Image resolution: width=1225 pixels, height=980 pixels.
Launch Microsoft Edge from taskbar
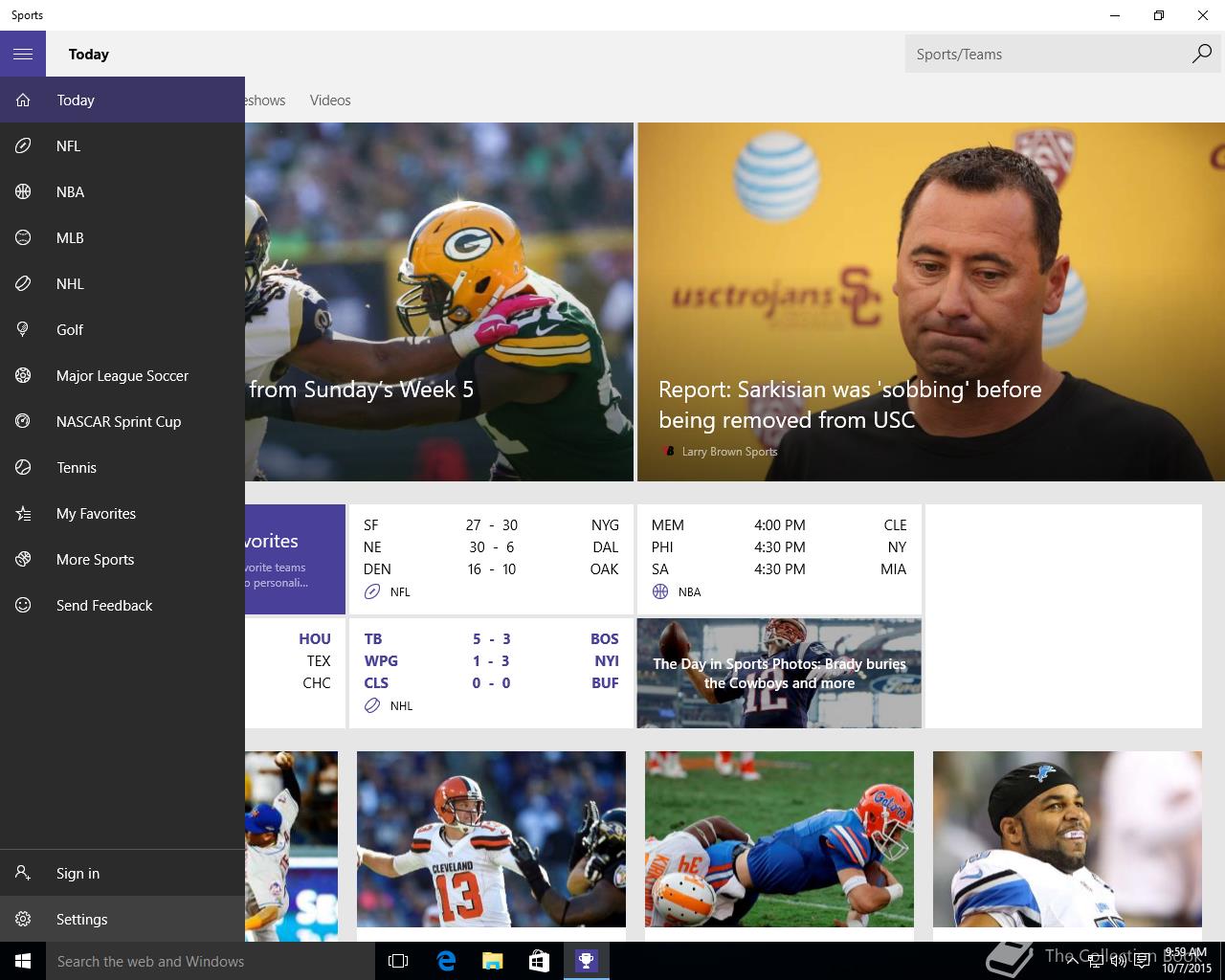[x=445, y=961]
